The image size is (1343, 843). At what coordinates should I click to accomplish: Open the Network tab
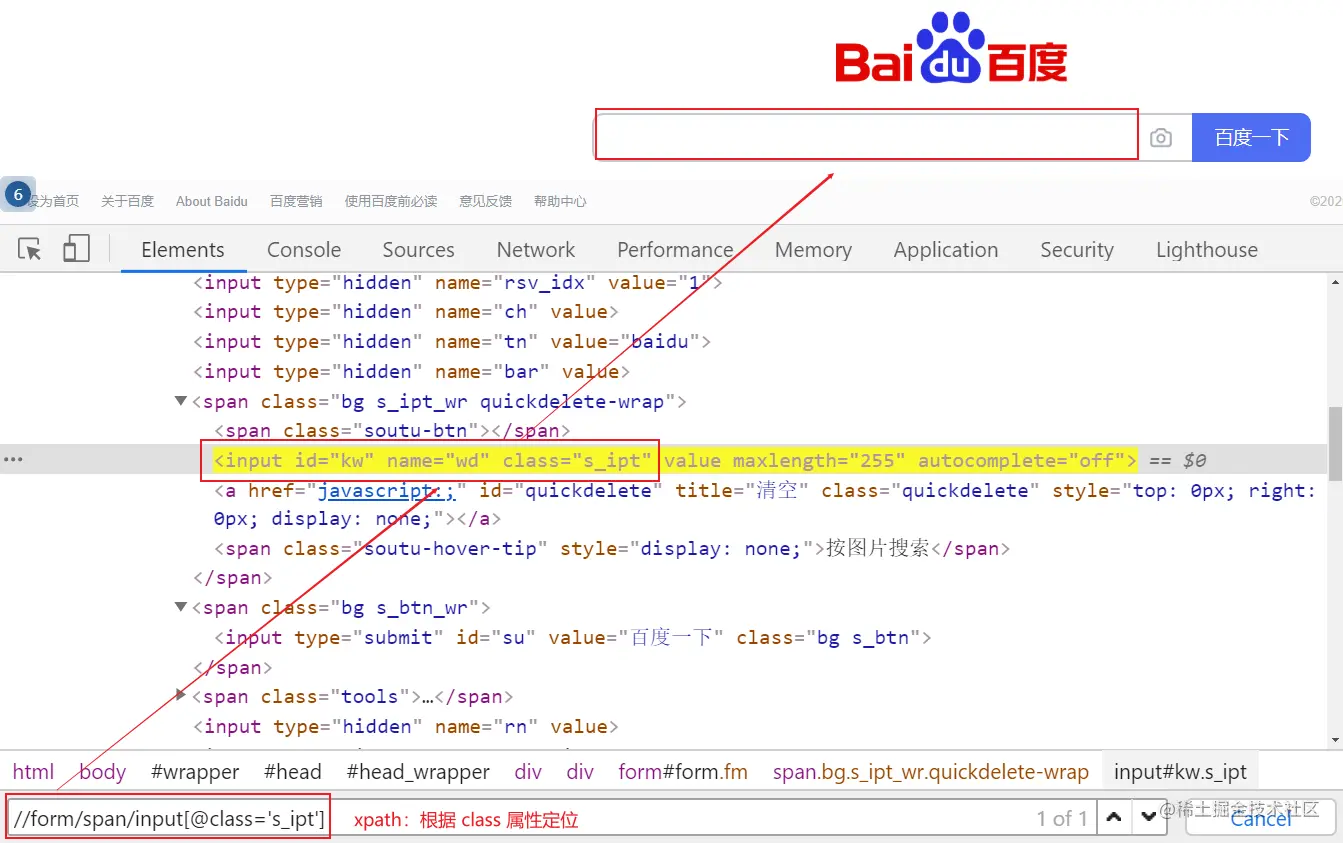[x=536, y=250]
